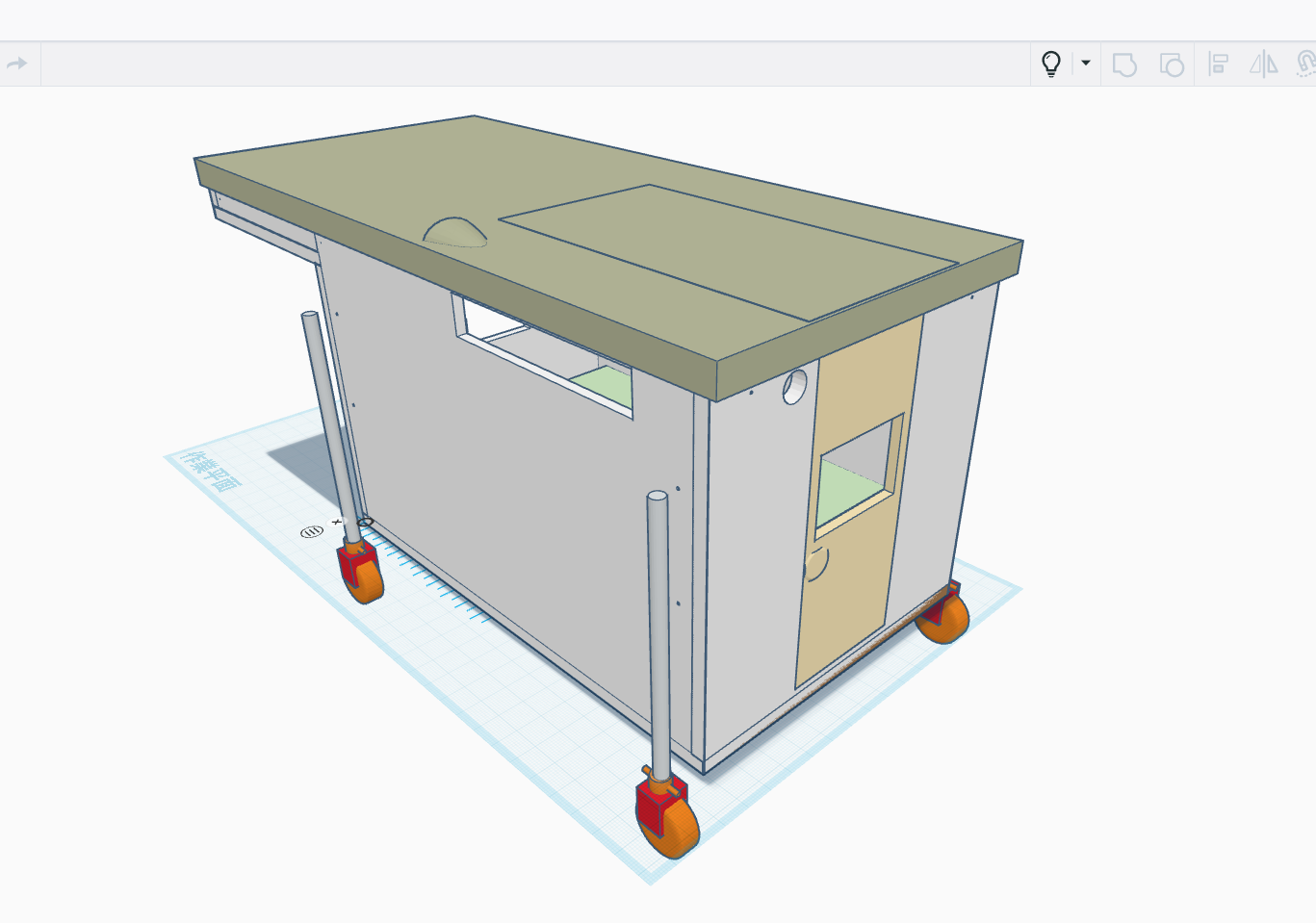Open the dropdown arrow next to lightbulb
Screen dimensions: 1316x923
1086,64
